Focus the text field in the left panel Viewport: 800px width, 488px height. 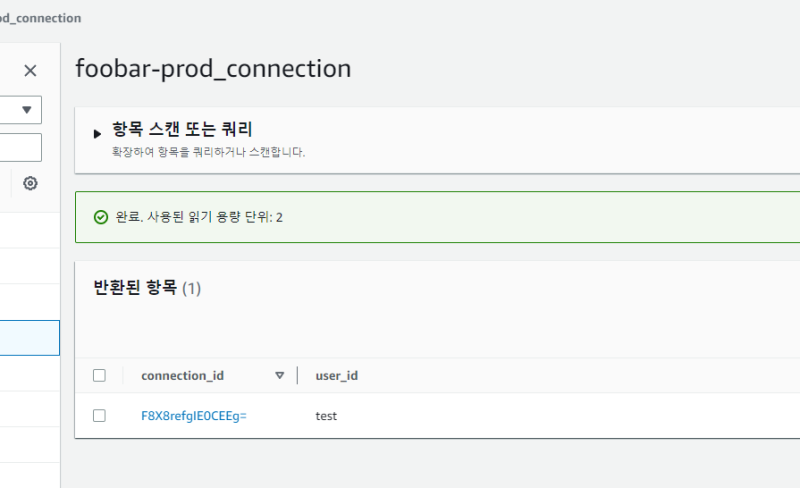pyautogui.click(x=20, y=147)
